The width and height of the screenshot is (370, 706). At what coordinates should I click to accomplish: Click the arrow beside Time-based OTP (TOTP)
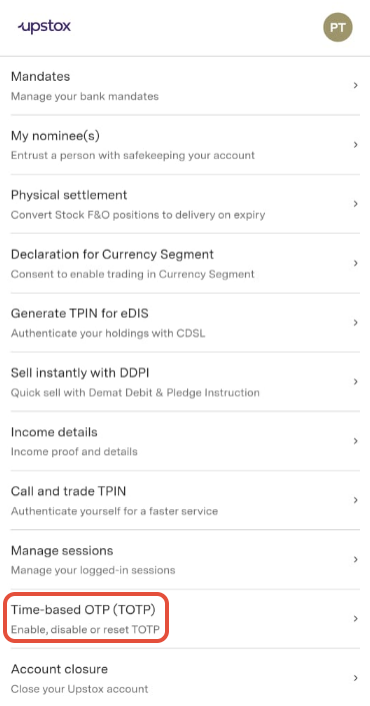point(356,619)
